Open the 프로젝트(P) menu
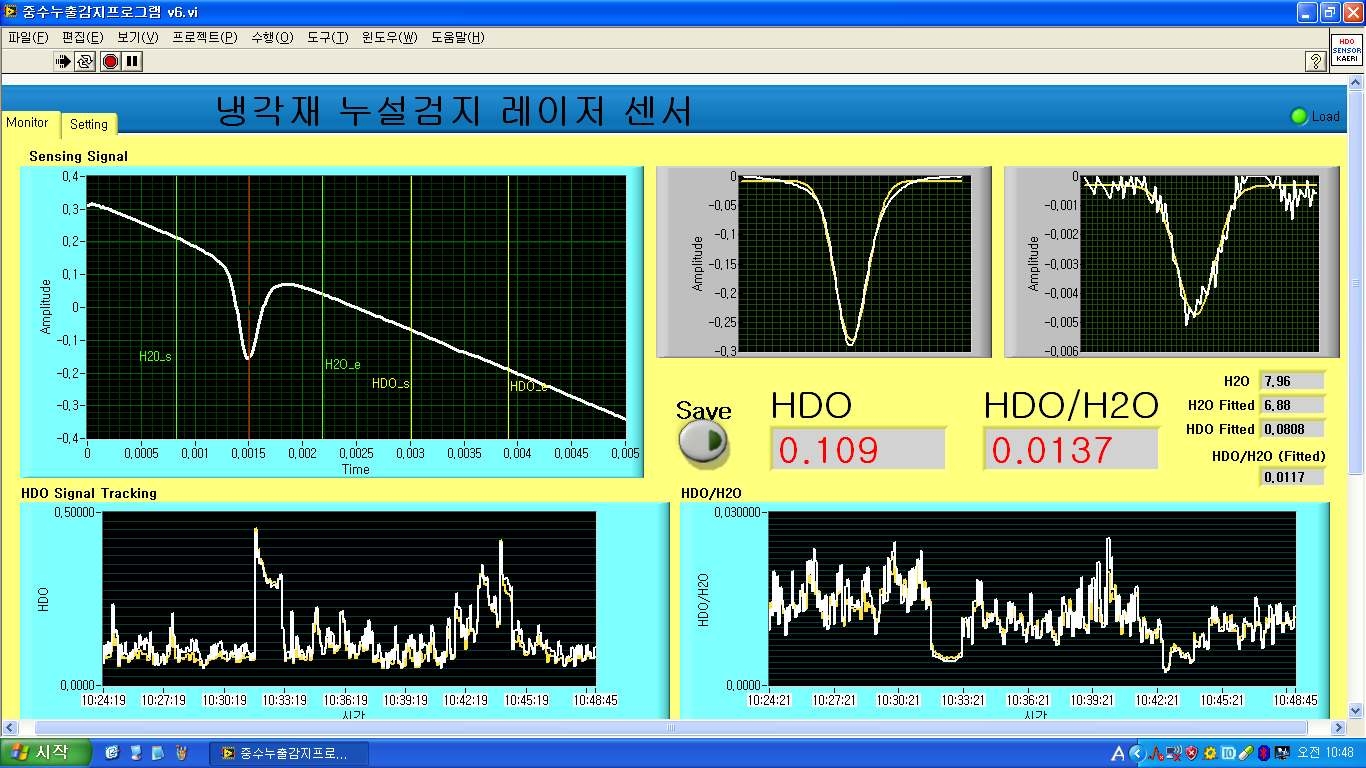Screen dimensions: 1366x768 click(204, 37)
